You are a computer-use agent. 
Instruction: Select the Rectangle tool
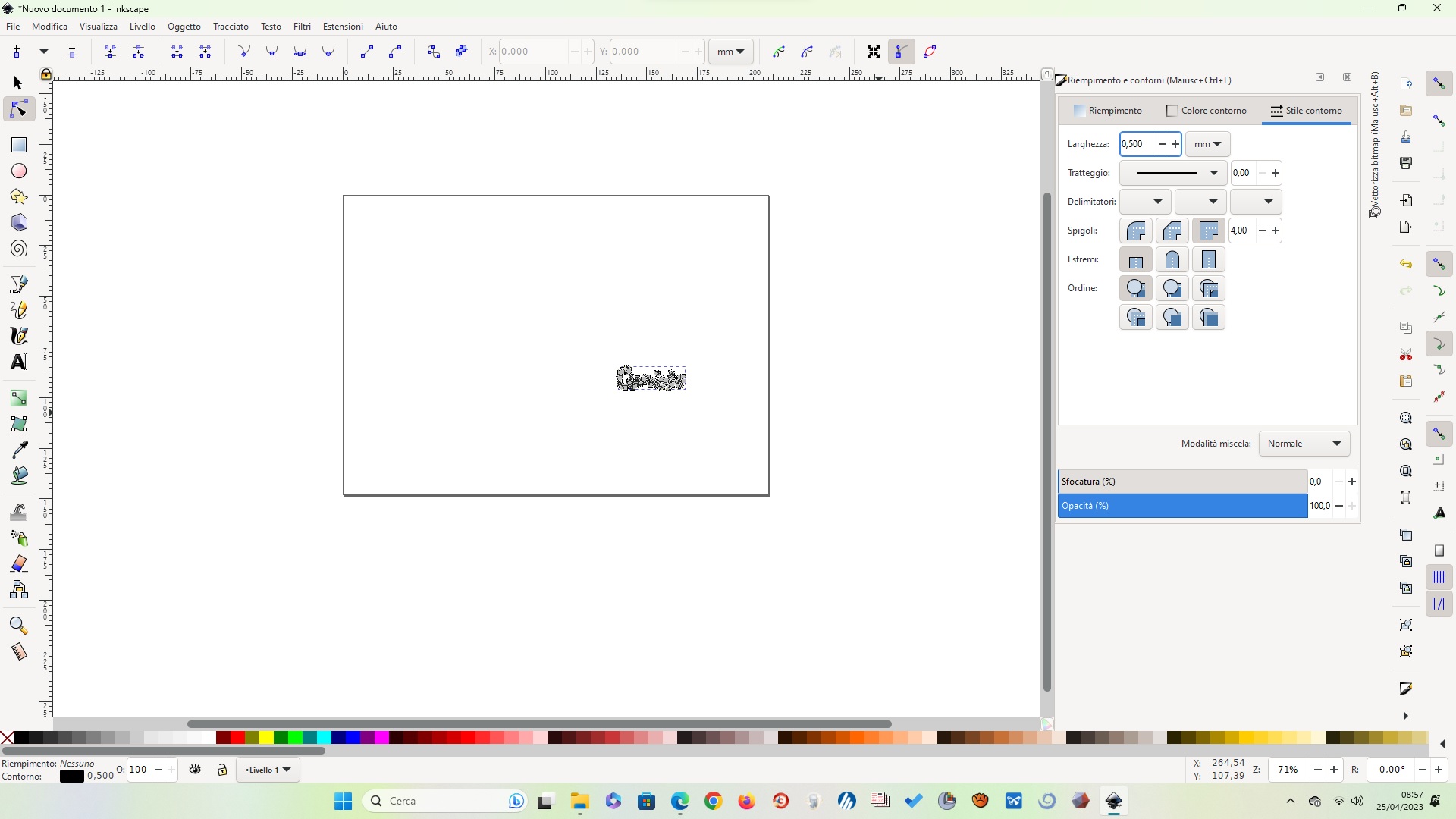pyautogui.click(x=19, y=145)
